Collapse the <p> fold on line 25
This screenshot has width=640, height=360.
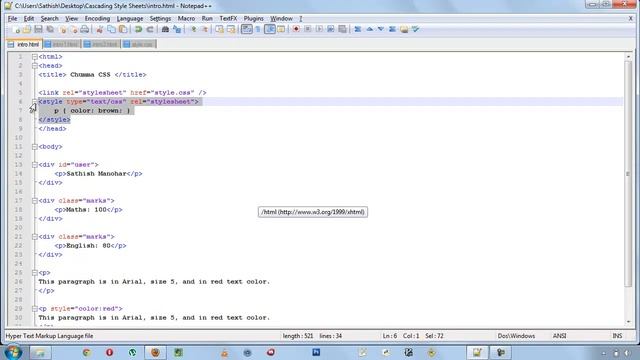35,273
